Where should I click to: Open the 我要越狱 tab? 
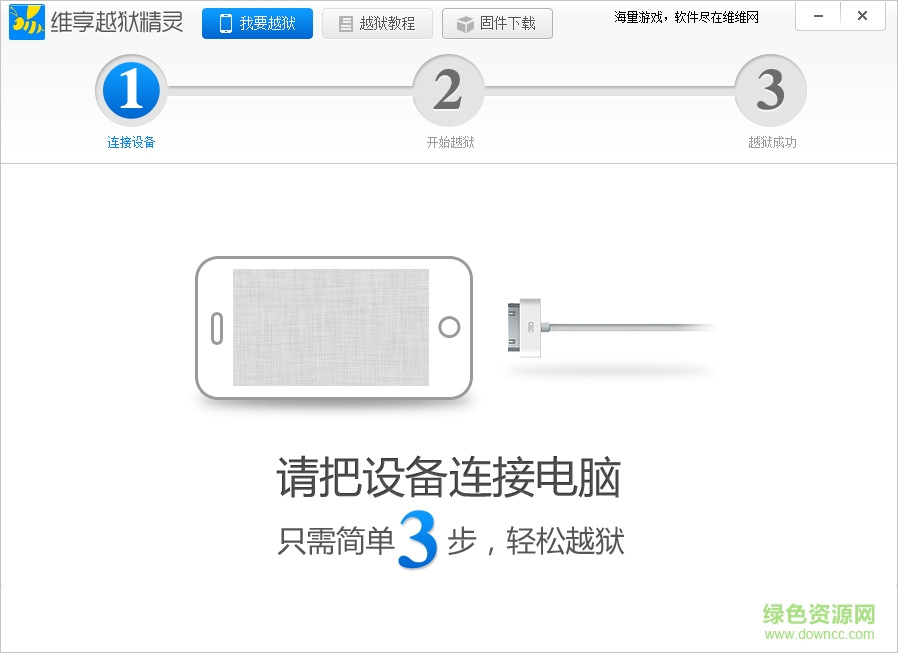[x=257, y=23]
